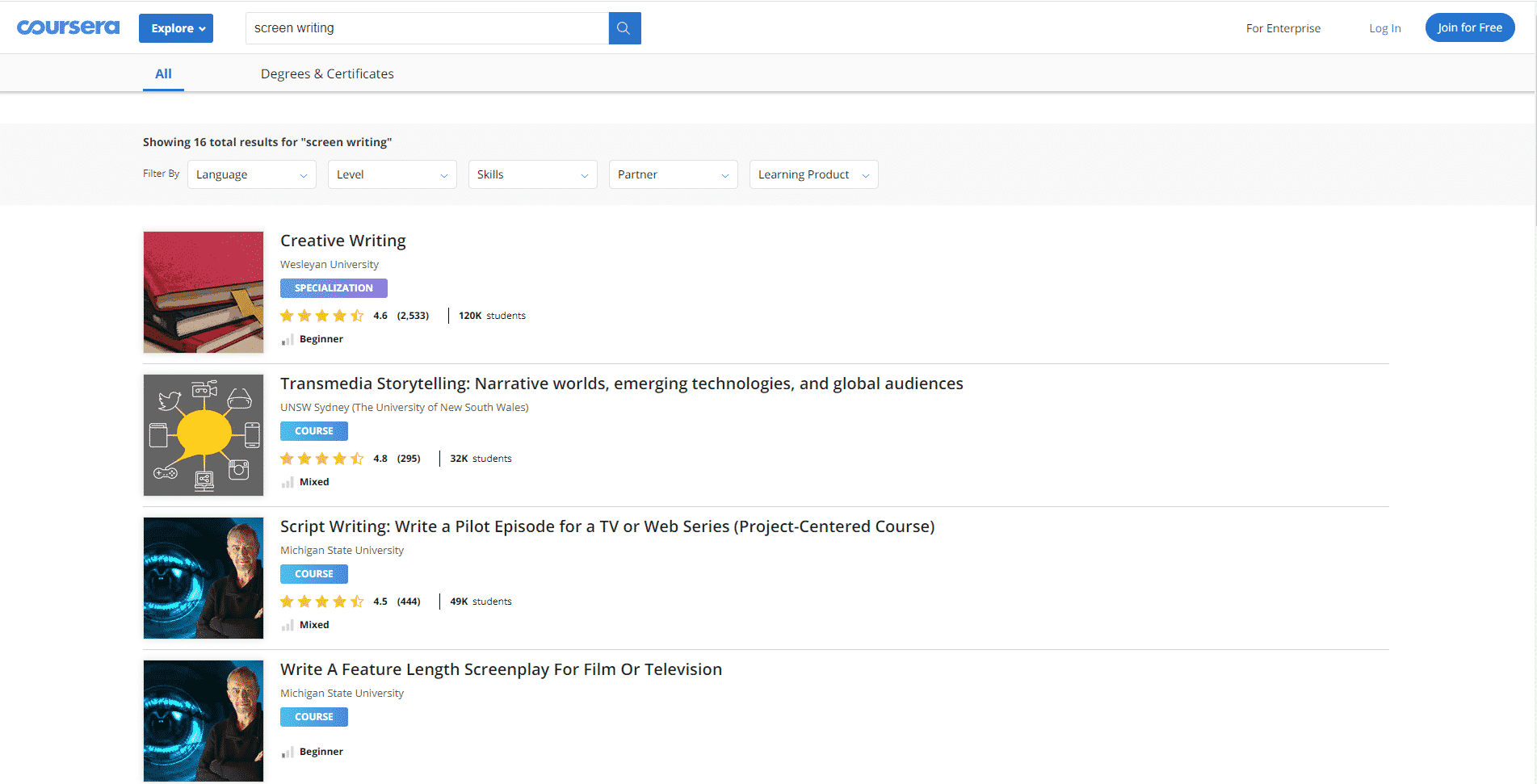Click the yellow speech bubble Transmedia thumbnail
Screen dimensions: 1537x784
(x=204, y=435)
